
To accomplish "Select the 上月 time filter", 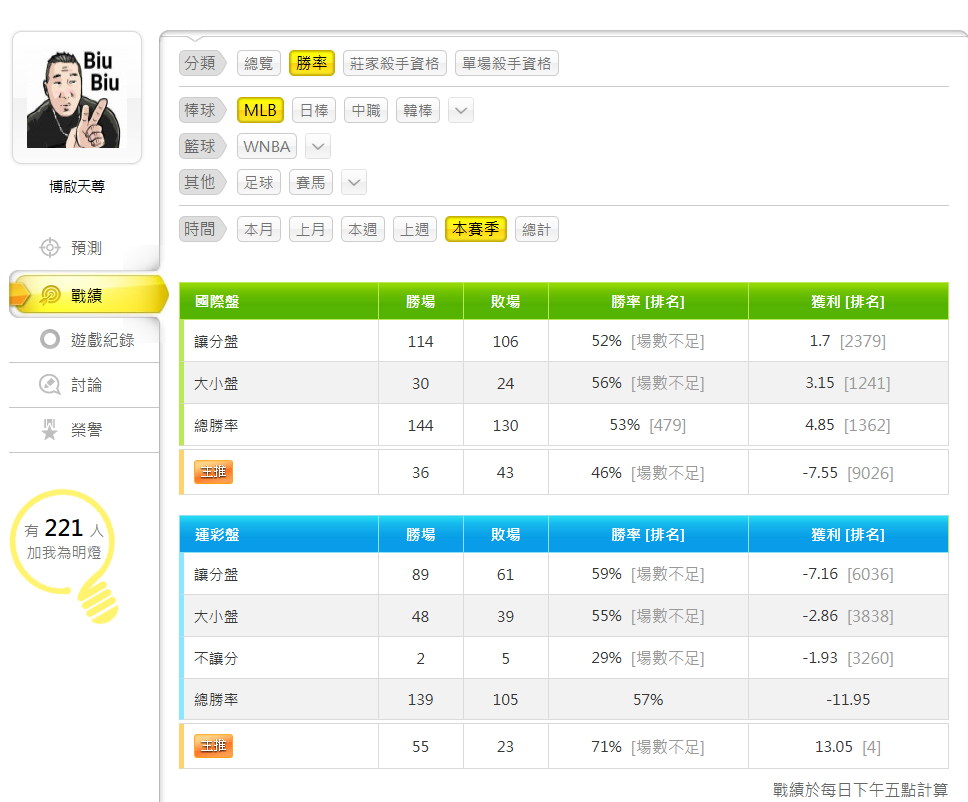I will coord(311,229).
